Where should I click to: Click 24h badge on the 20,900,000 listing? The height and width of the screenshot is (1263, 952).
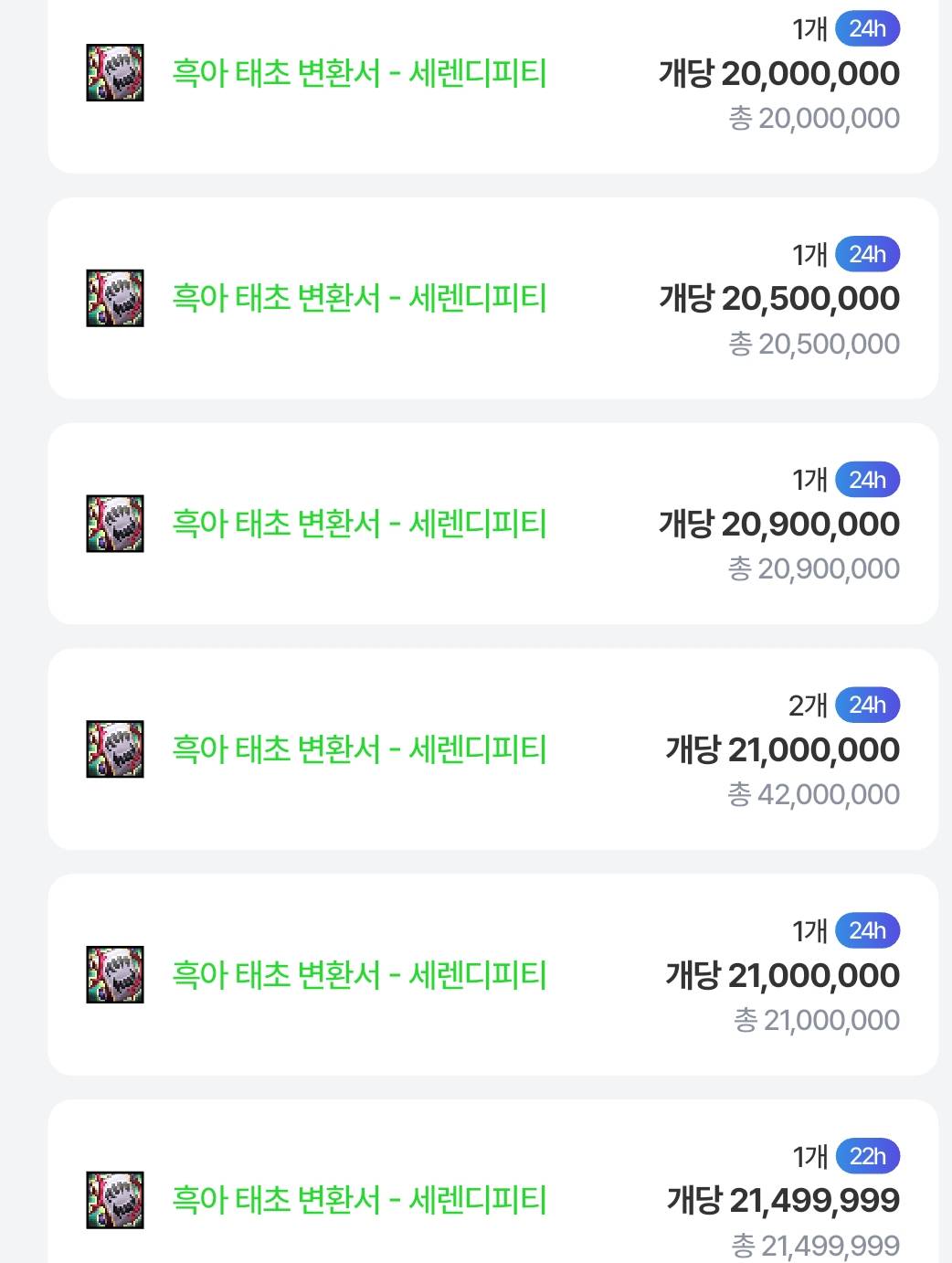[x=867, y=480]
